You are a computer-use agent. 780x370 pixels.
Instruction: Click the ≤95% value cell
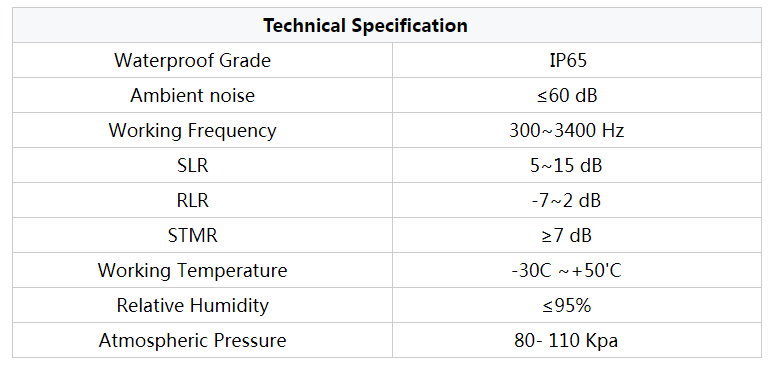pos(577,305)
